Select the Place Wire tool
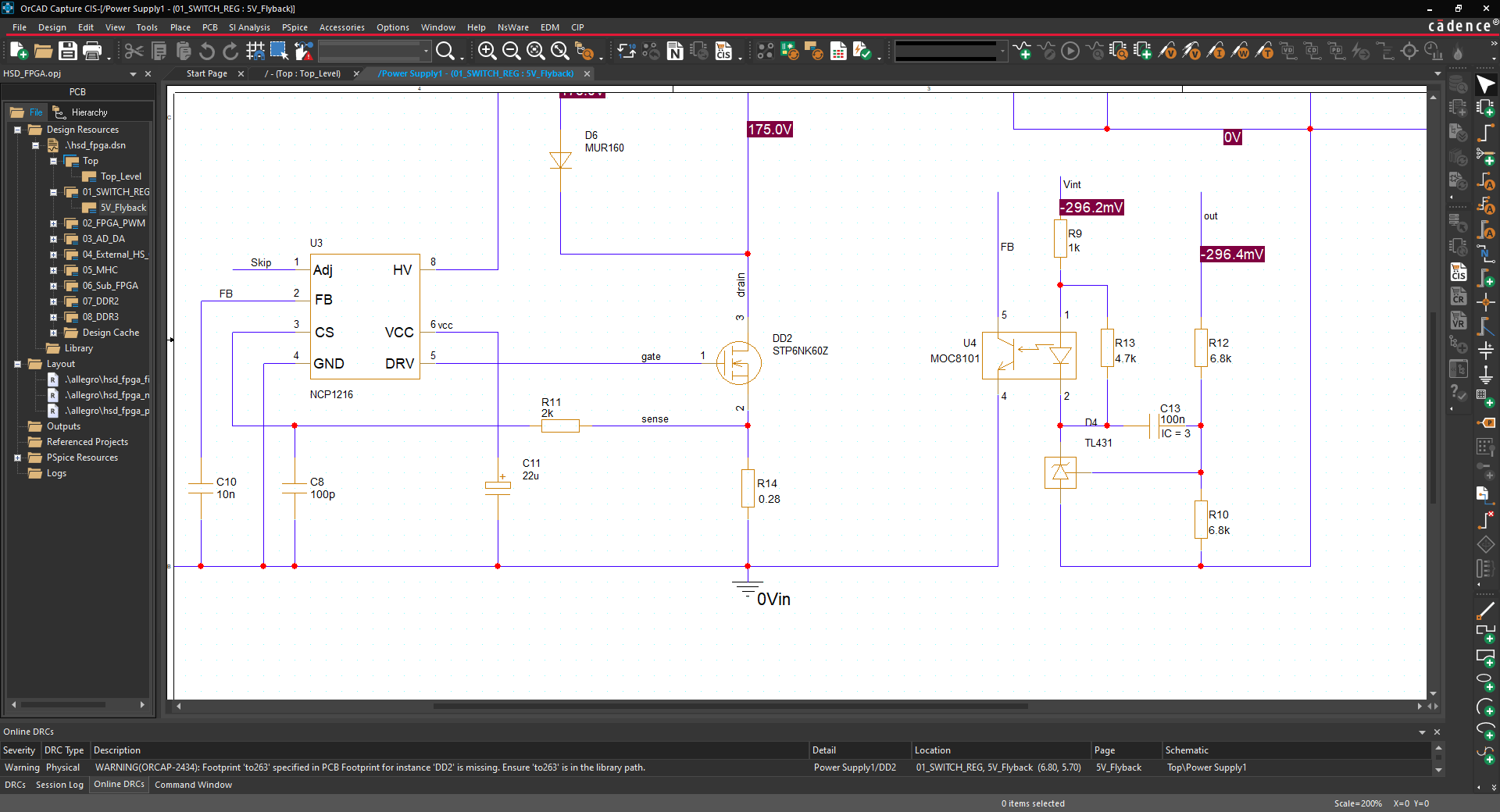Screen dimensions: 1500x812 (1485, 134)
